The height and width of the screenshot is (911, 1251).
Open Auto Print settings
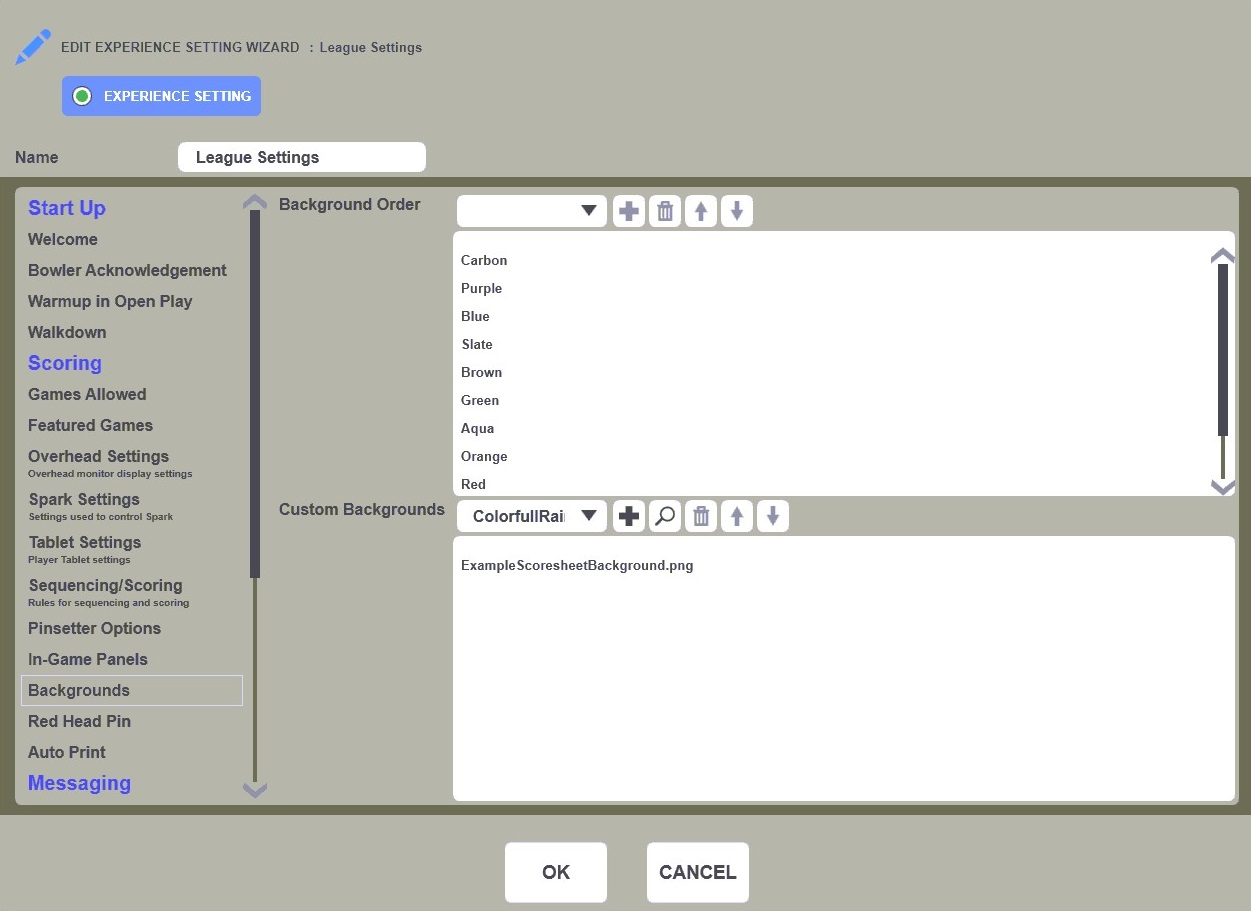(x=67, y=752)
